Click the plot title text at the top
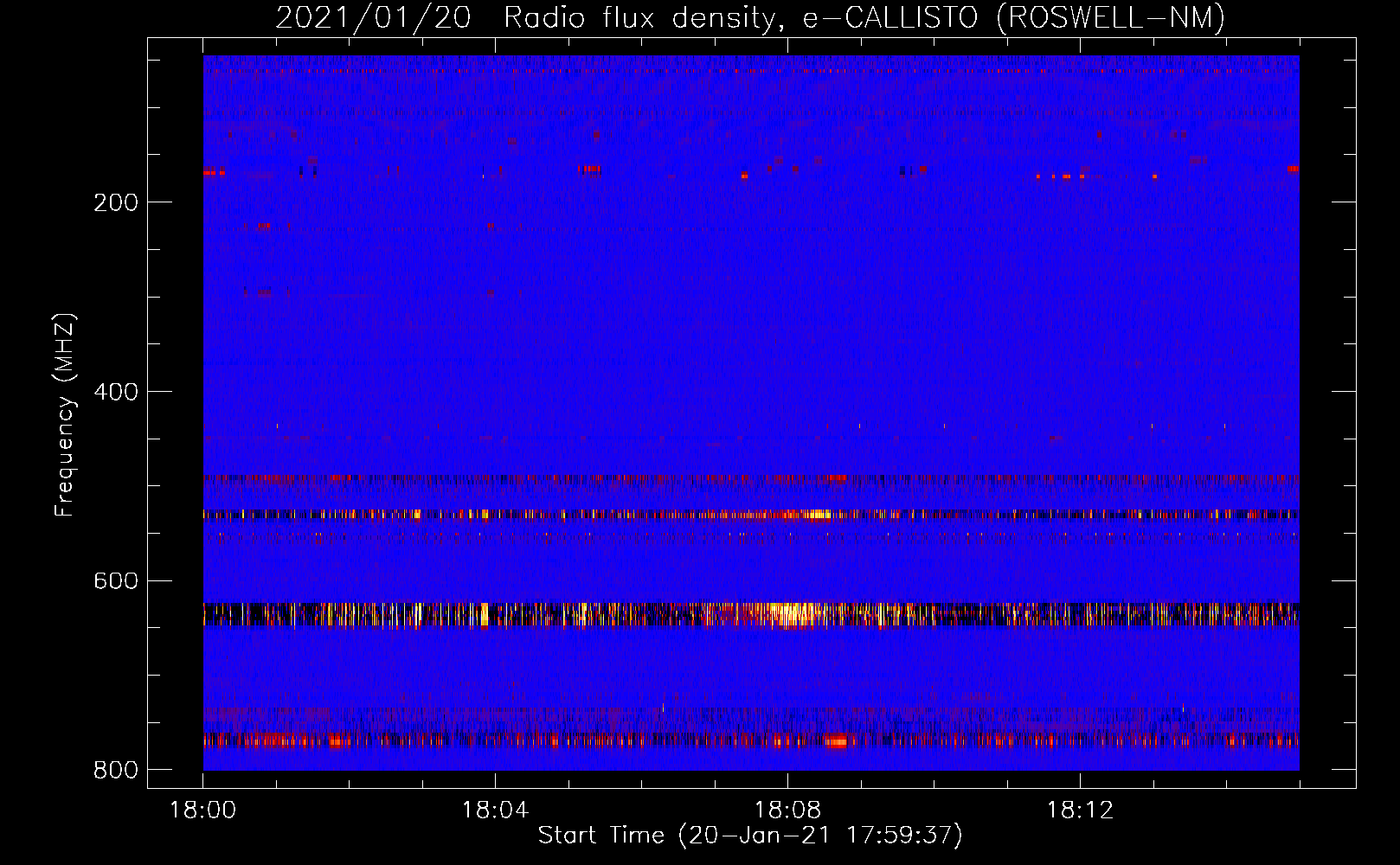The image size is (1400, 865). [750, 18]
